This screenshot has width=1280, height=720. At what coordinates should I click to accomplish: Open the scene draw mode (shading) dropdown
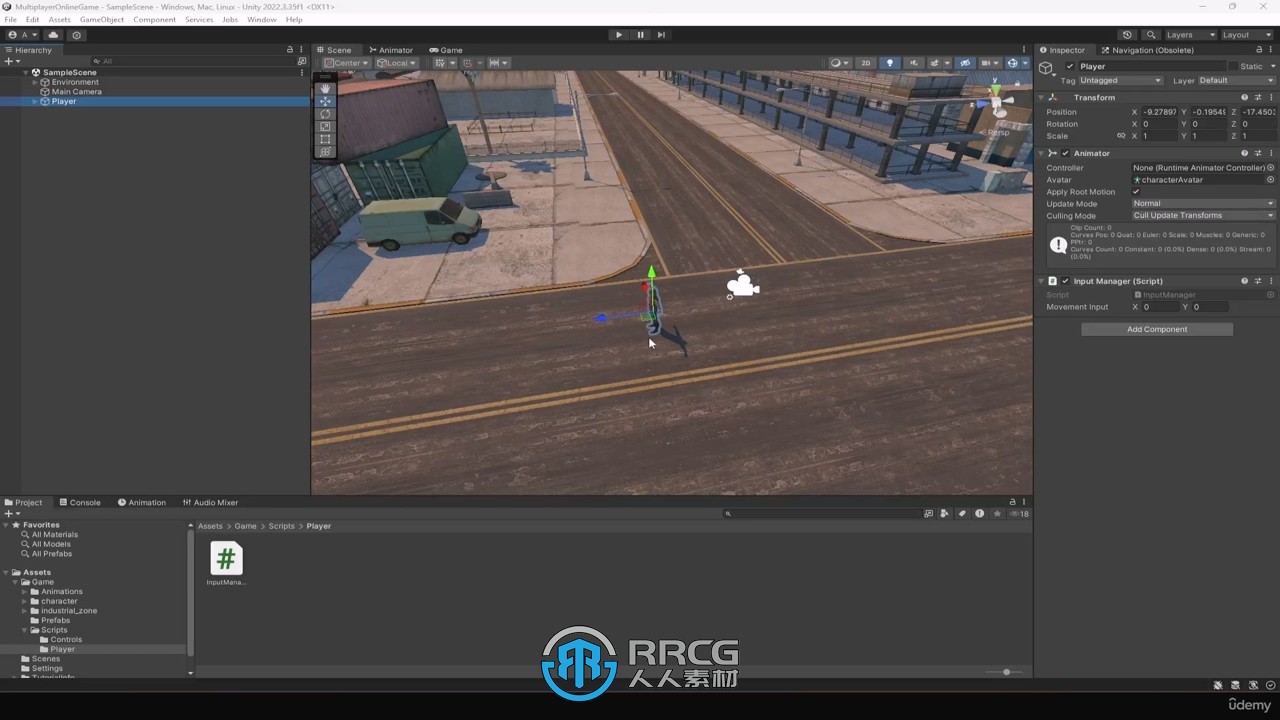pyautogui.click(x=838, y=63)
